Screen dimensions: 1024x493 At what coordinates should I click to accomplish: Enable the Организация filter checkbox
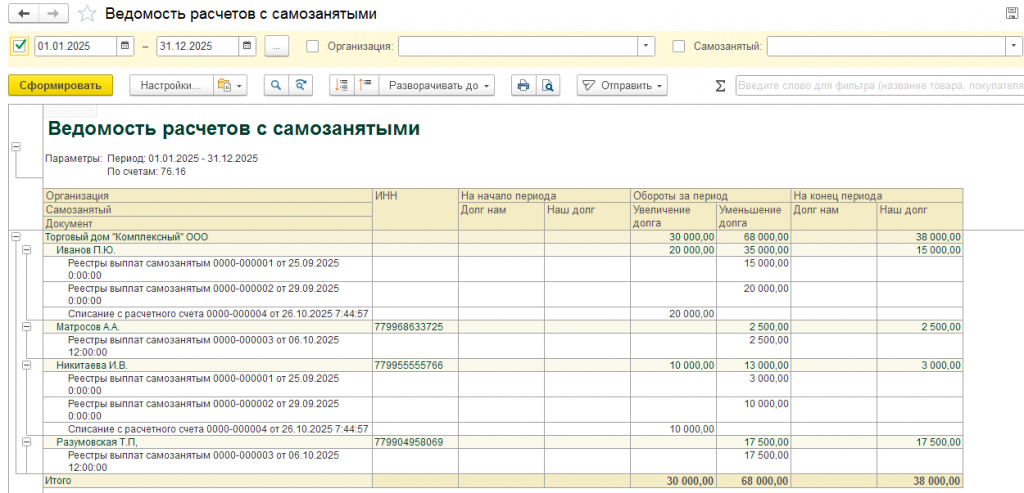313,46
